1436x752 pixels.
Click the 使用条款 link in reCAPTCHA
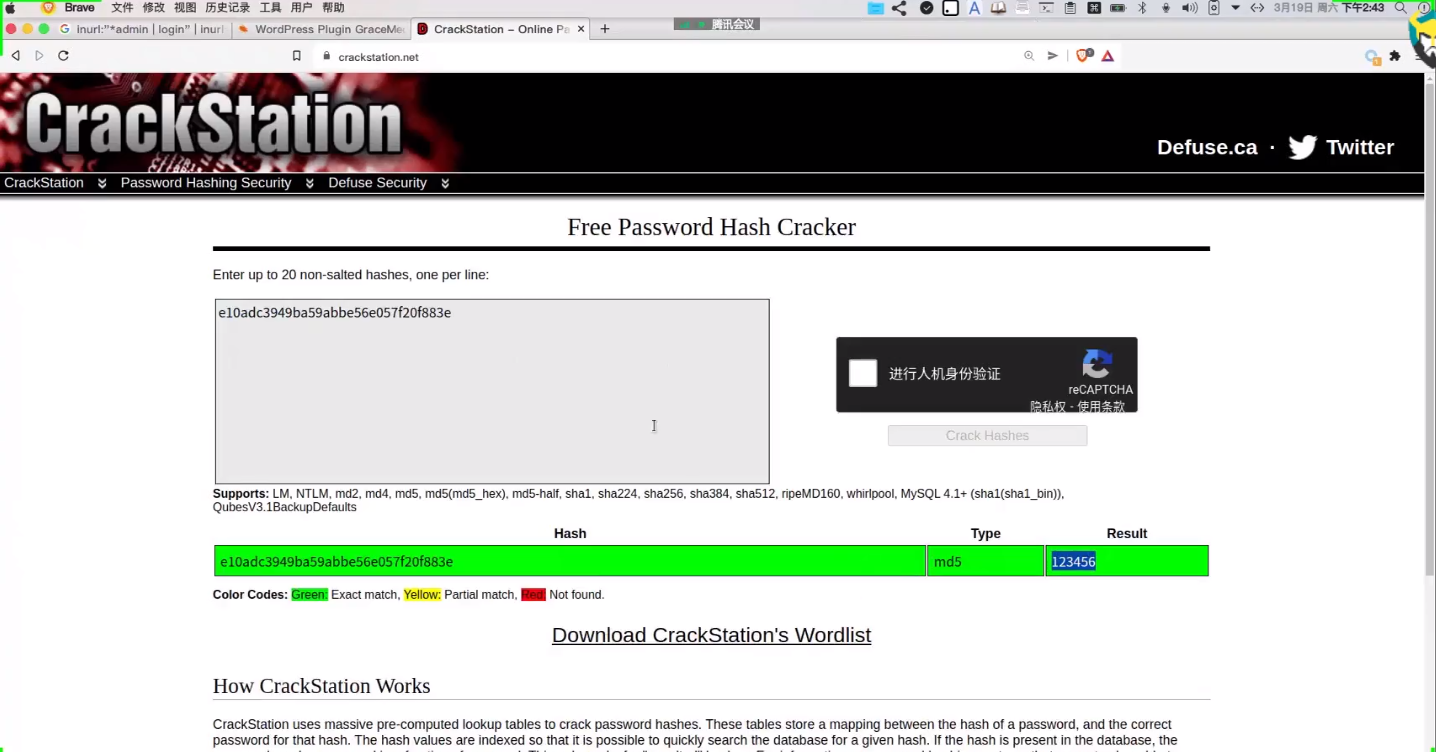[x=1101, y=406]
